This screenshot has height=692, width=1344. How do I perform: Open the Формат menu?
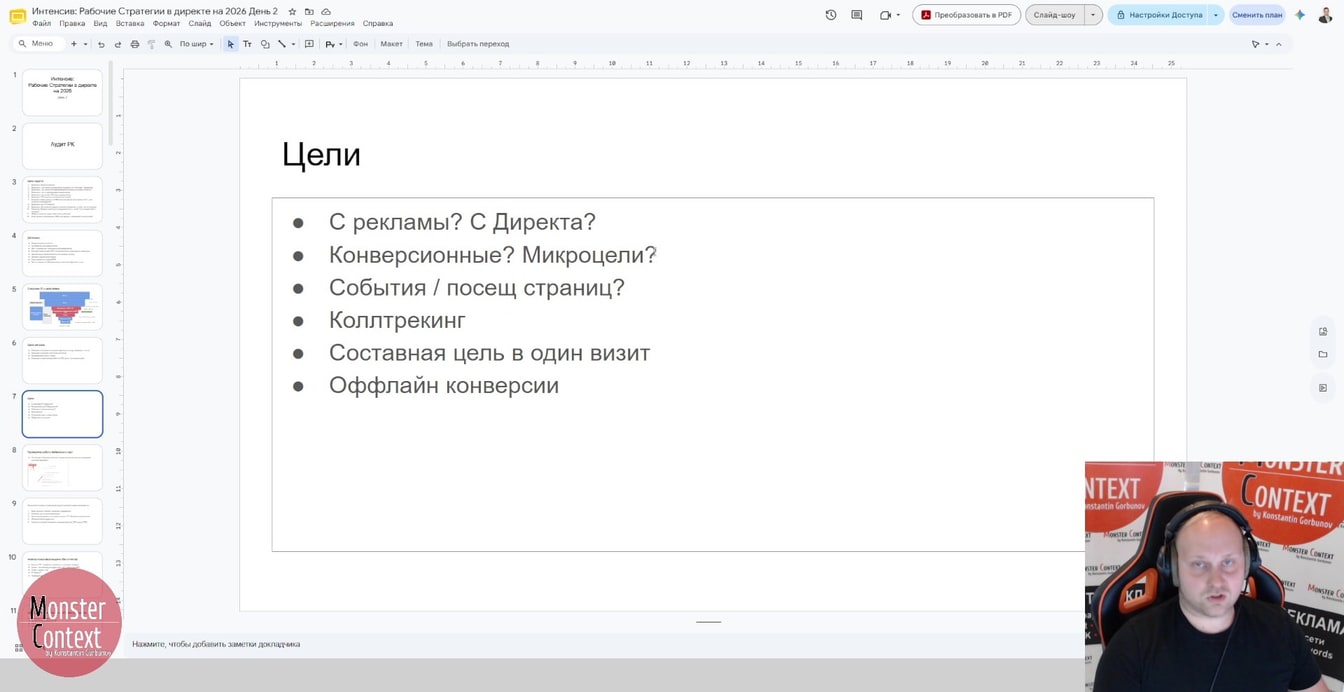(x=167, y=23)
